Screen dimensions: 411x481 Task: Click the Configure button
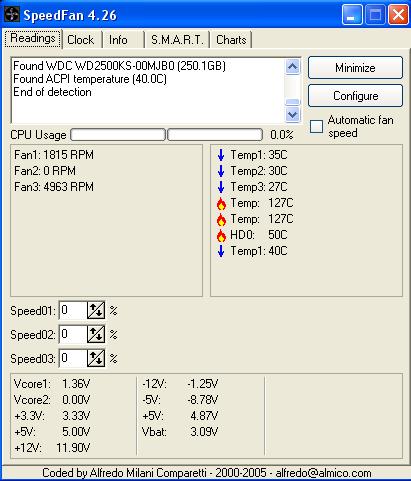(355, 96)
